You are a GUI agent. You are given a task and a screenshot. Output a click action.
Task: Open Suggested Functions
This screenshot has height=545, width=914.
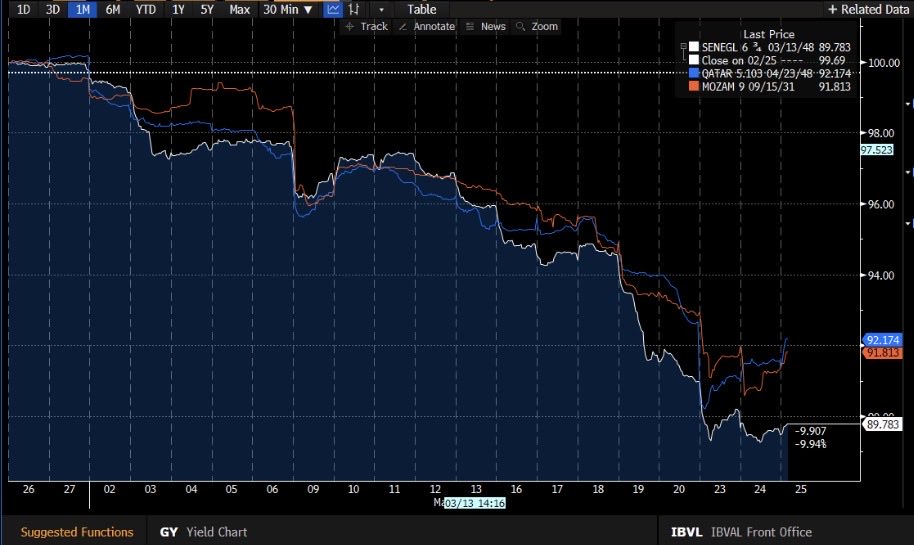click(x=77, y=532)
